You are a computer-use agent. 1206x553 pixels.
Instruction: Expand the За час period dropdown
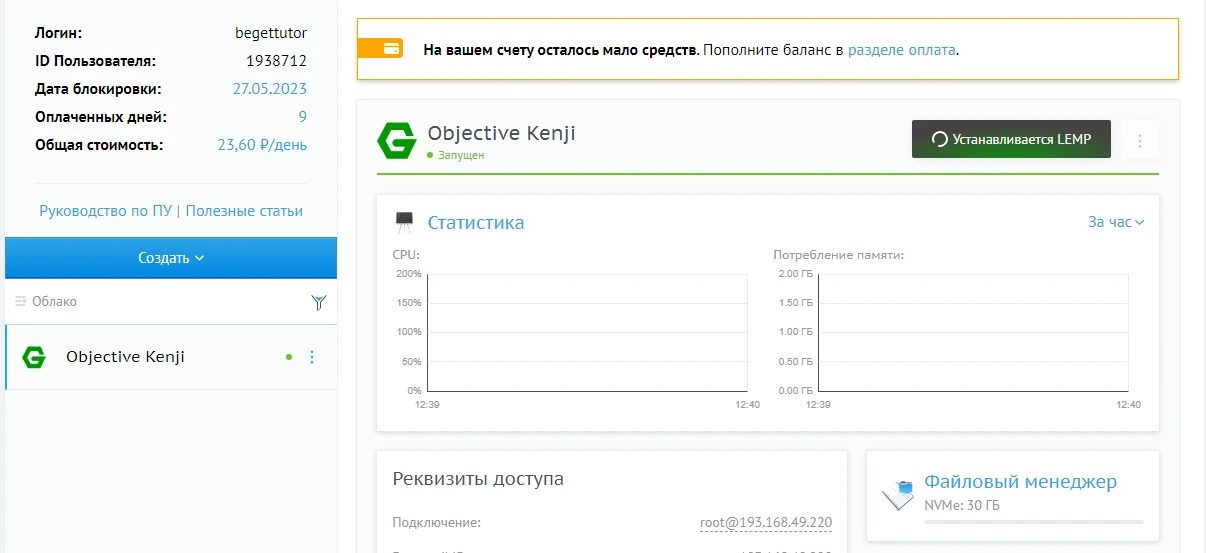1116,222
